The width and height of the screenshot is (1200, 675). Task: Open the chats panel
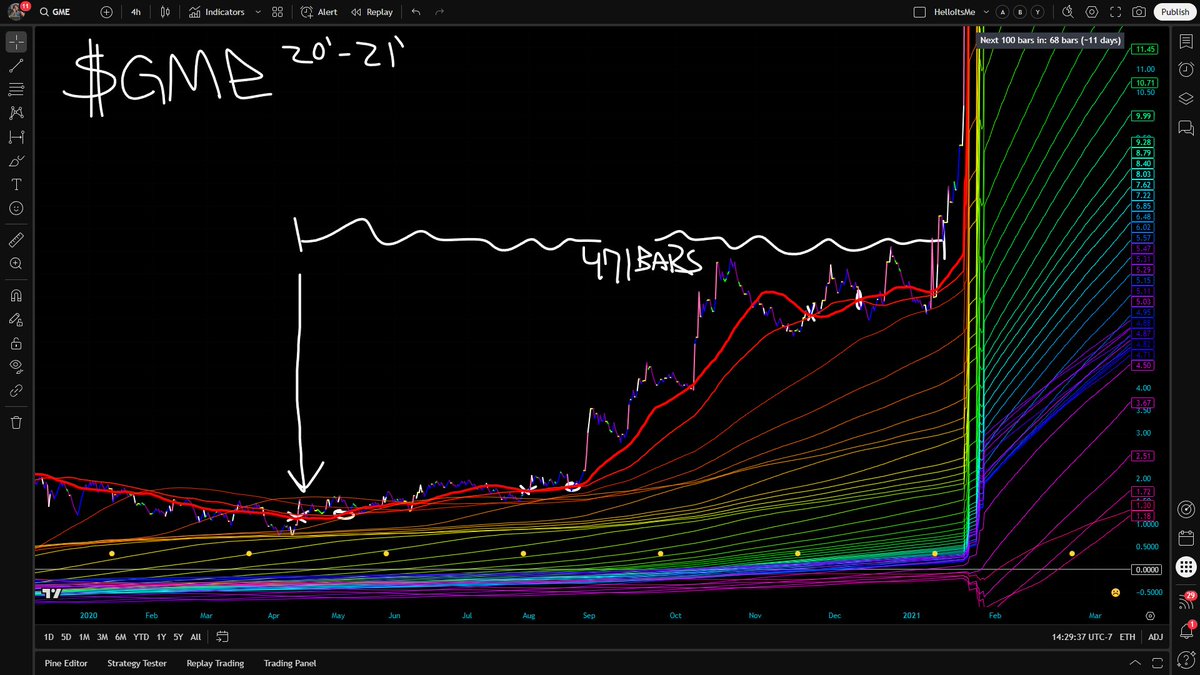[1185, 127]
